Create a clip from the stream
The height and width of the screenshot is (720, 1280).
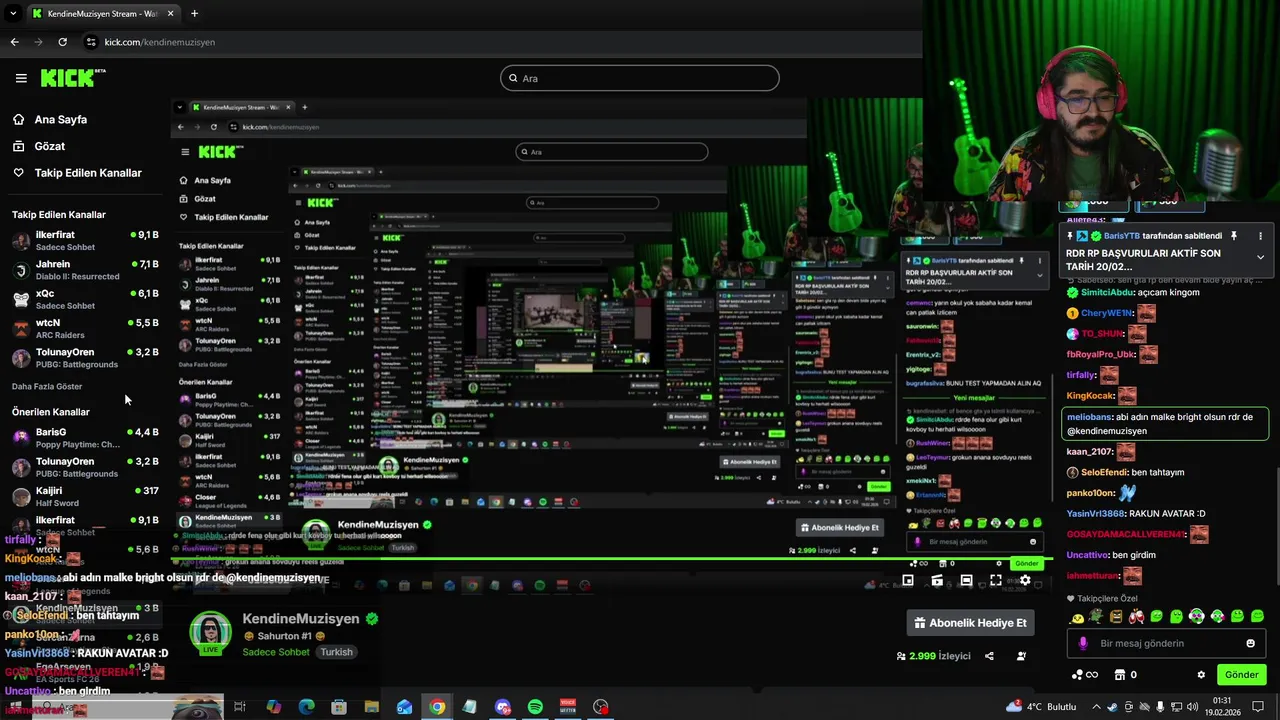[937, 580]
